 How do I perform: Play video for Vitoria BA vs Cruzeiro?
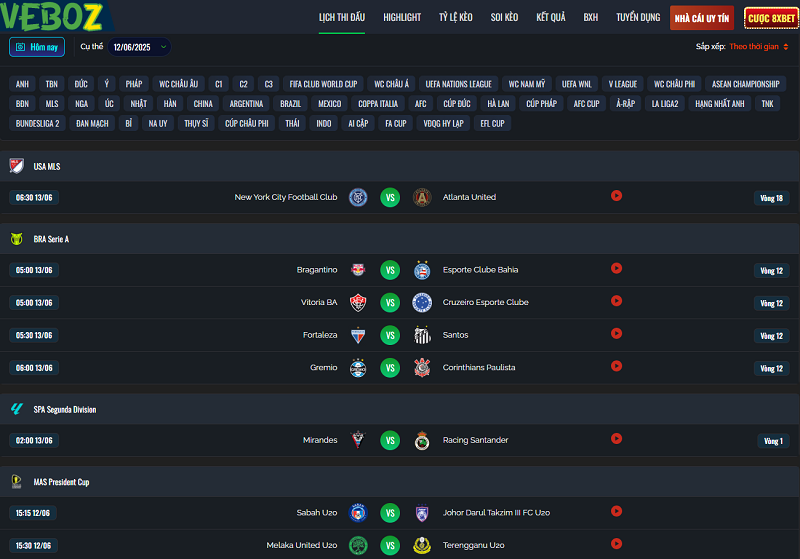pos(616,301)
